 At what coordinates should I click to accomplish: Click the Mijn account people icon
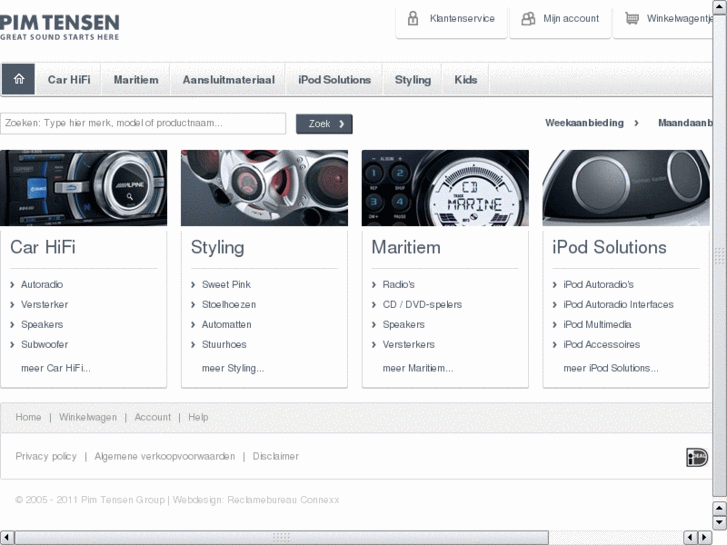pyautogui.click(x=528, y=19)
